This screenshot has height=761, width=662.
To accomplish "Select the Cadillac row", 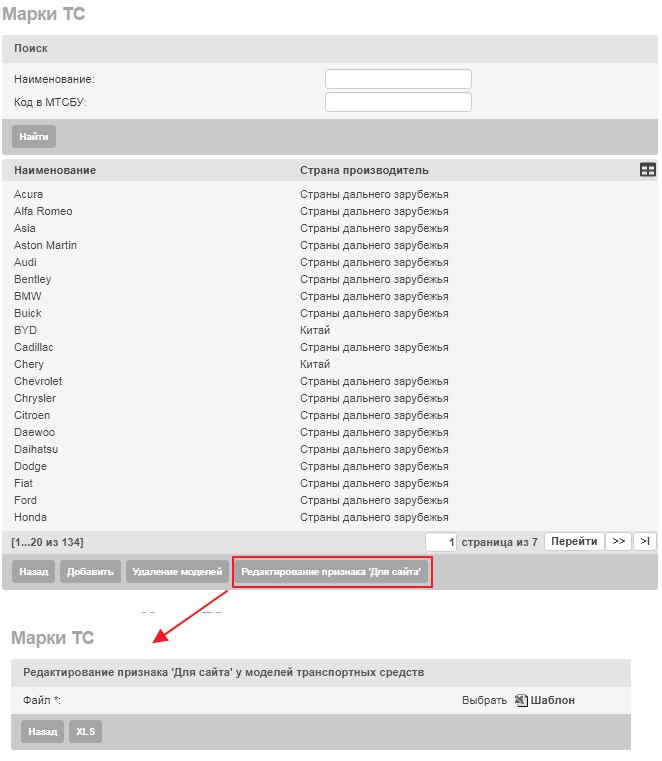I will (x=330, y=347).
